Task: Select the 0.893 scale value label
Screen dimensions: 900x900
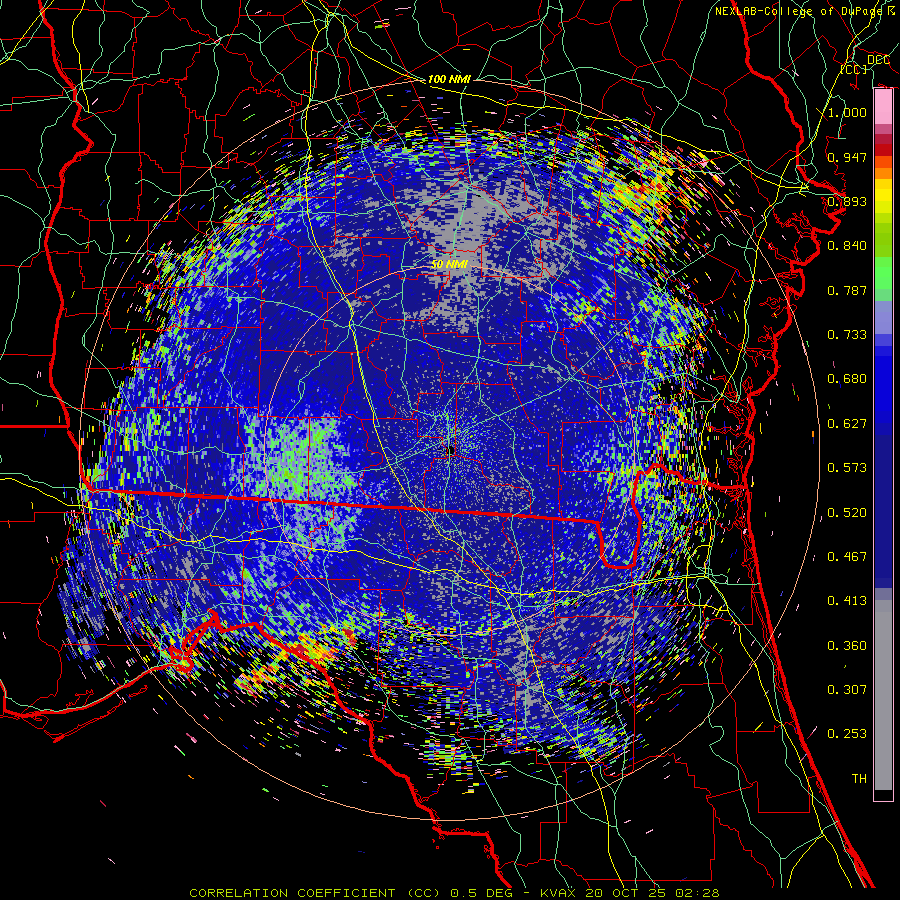Action: pyautogui.click(x=847, y=201)
